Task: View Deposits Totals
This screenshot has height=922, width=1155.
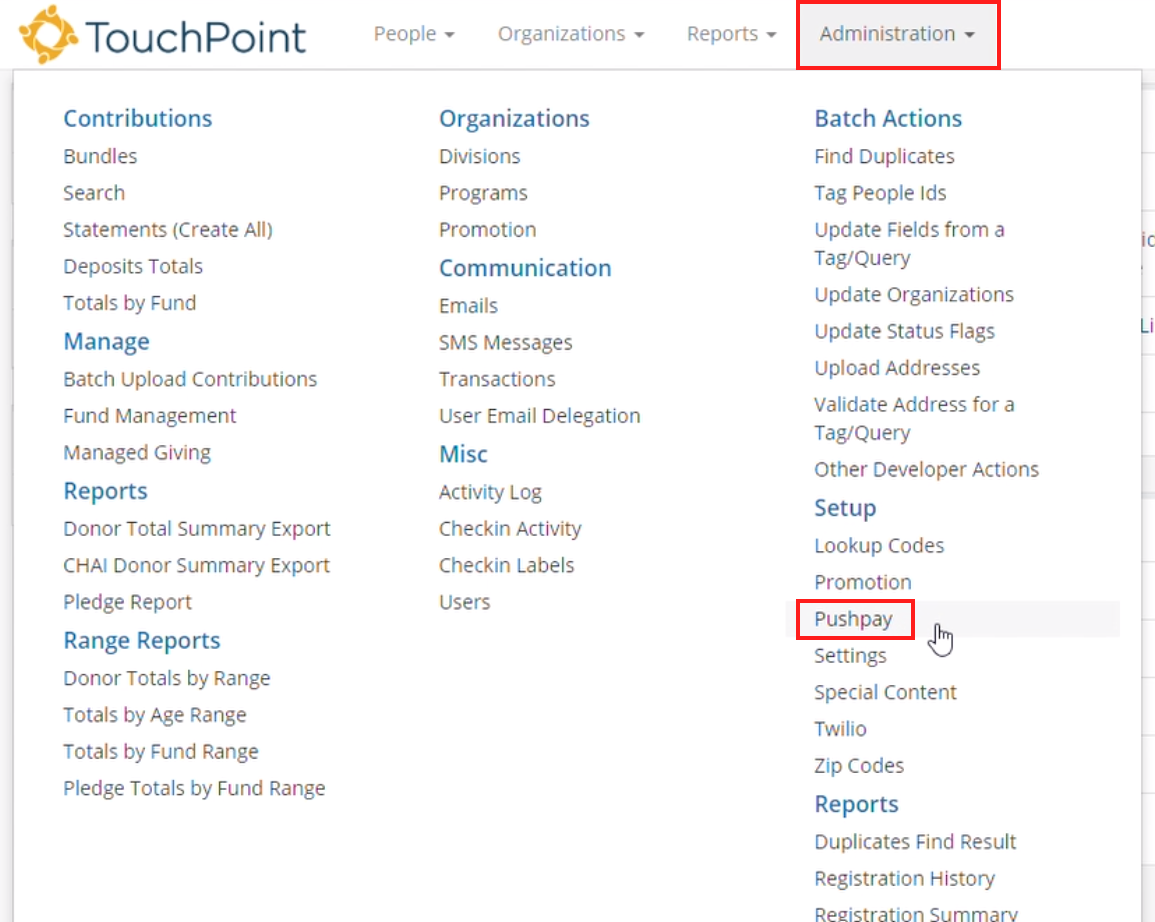Action: pos(132,266)
